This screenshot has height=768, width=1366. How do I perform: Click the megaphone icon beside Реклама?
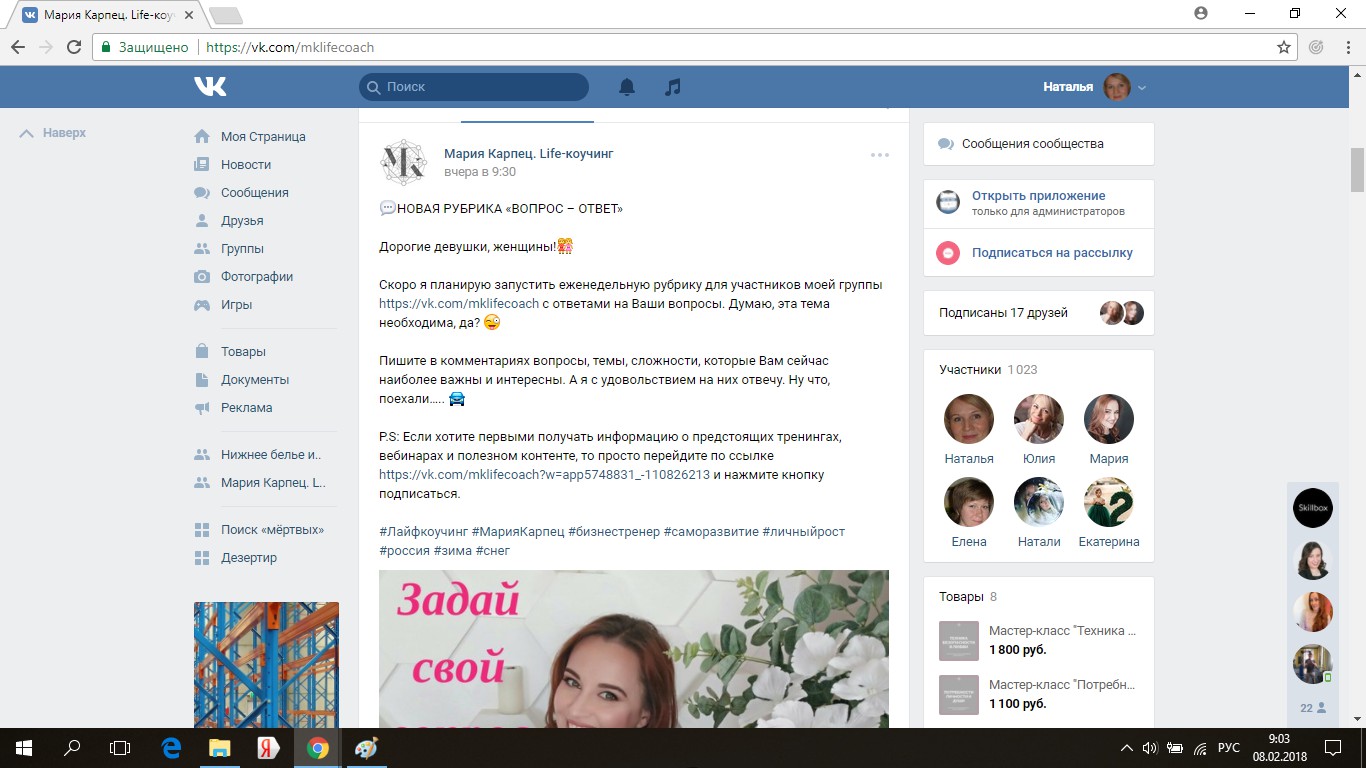(202, 408)
